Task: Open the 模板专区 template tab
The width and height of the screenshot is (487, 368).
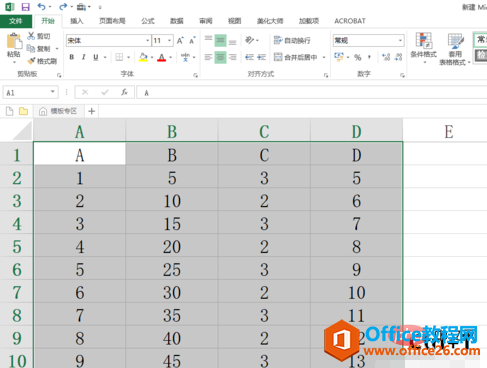Action: [58, 111]
